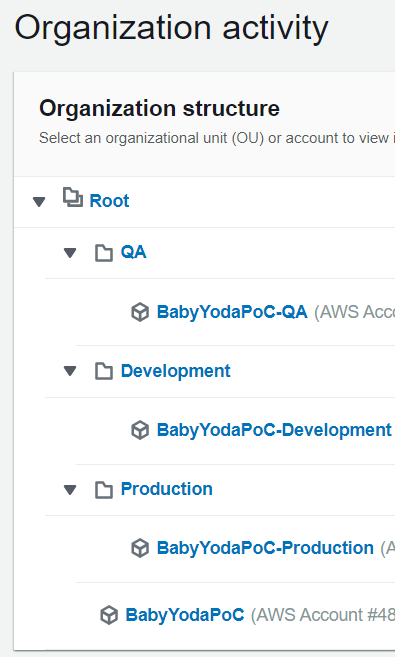Select the BabyYodaPoC-Production account link

265,548
